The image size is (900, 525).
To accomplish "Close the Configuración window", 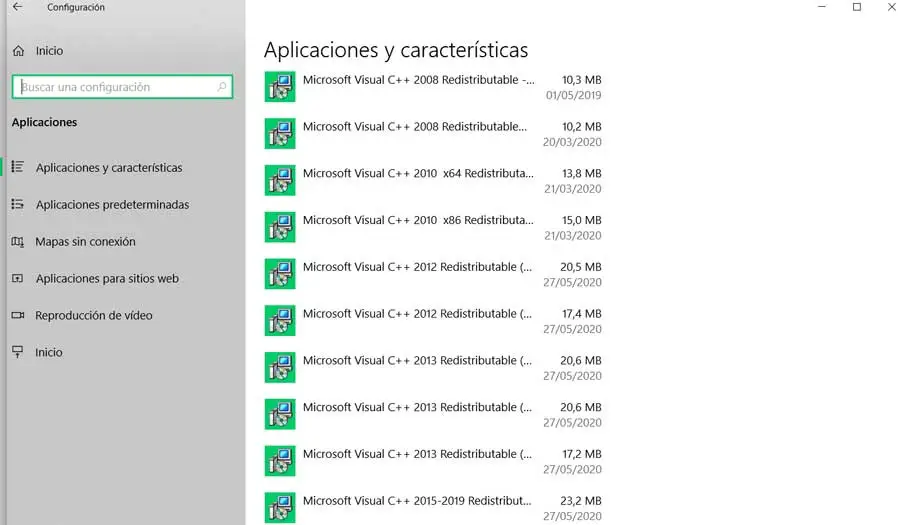I will (x=891, y=7).
